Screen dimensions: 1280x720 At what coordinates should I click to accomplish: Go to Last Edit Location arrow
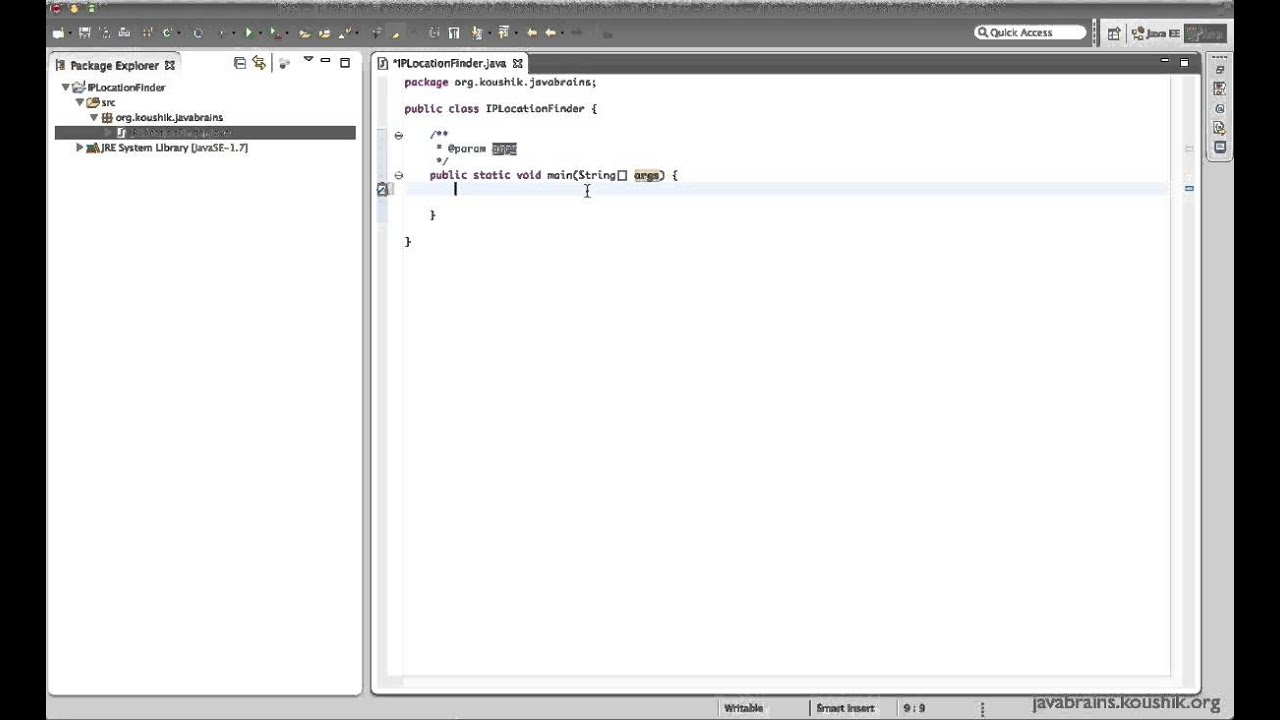tap(531, 33)
